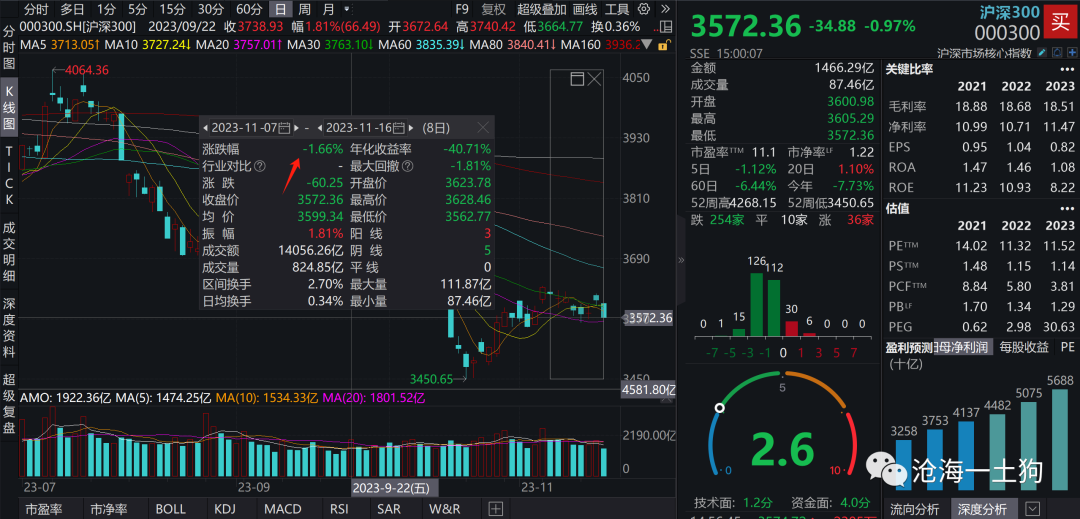Select 每股收益 forecast tab
This screenshot has width=1080, height=519.
click(x=1024, y=347)
